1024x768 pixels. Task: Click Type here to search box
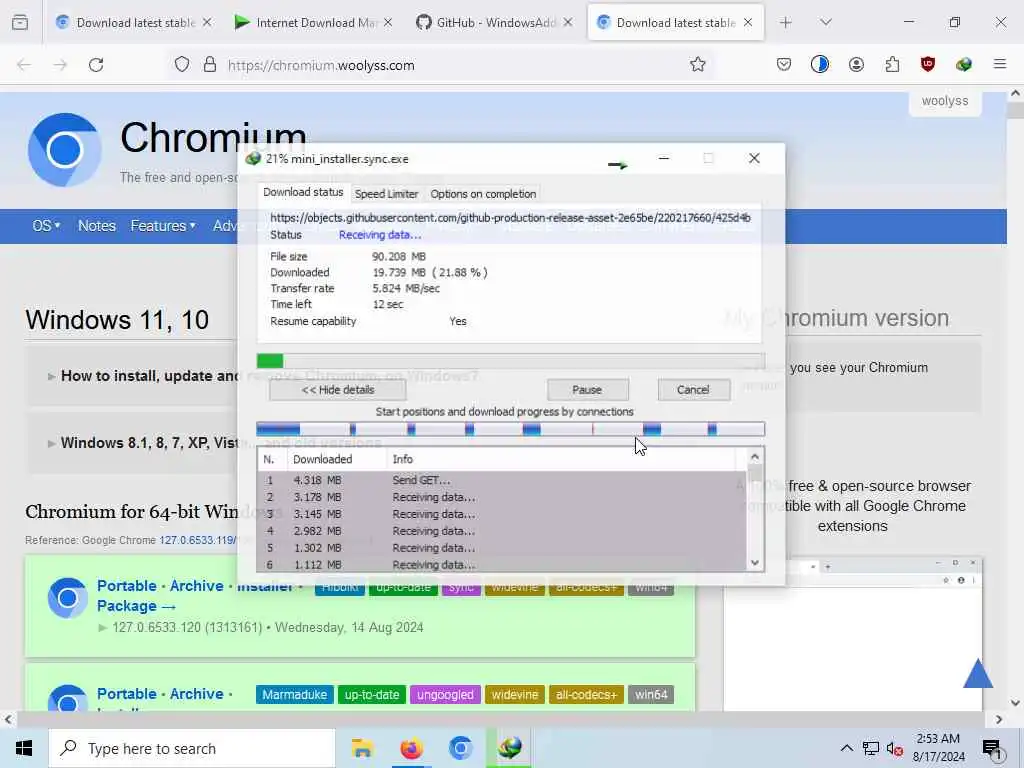(x=192, y=748)
